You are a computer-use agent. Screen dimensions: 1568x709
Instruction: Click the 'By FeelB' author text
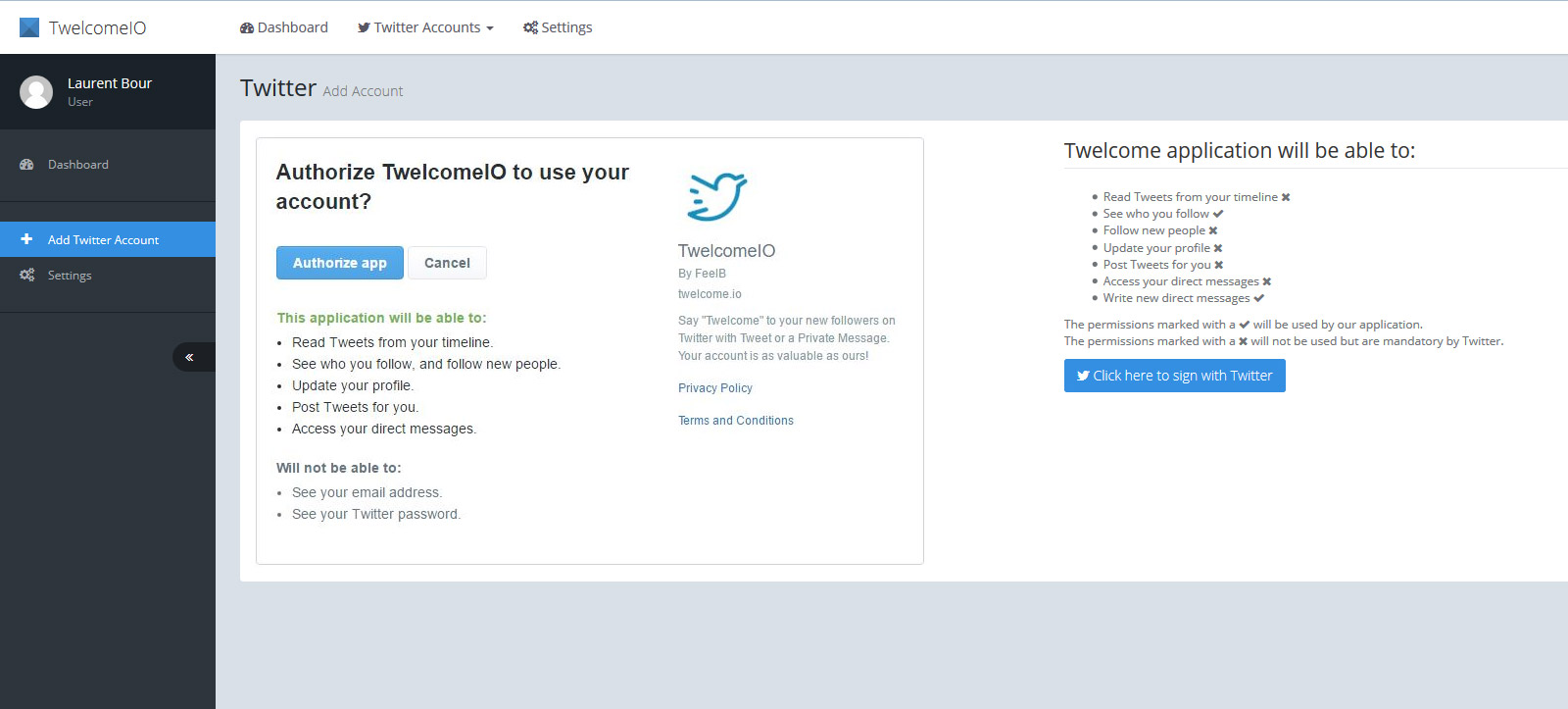click(x=702, y=274)
